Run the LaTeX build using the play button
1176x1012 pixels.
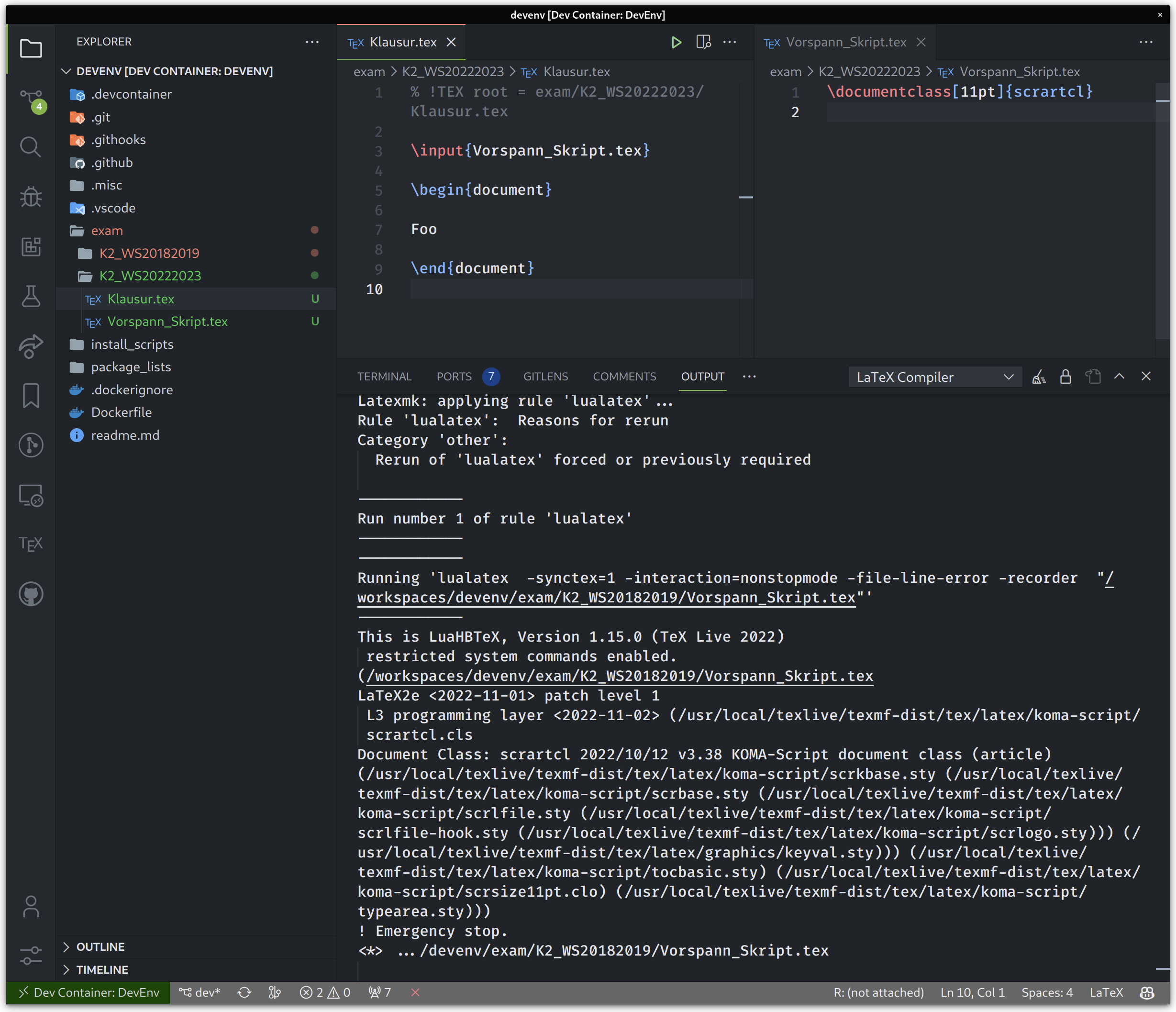point(676,42)
